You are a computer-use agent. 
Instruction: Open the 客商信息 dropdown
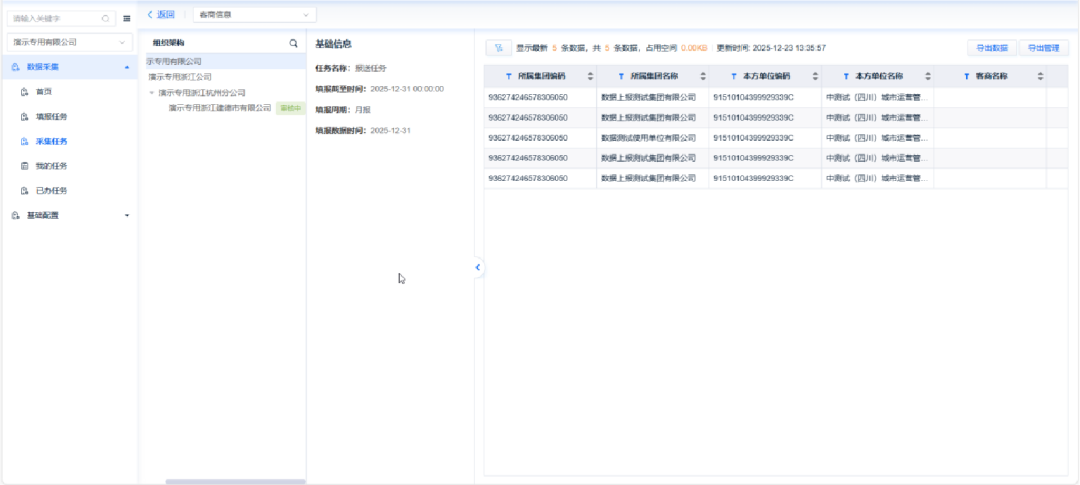pos(254,15)
